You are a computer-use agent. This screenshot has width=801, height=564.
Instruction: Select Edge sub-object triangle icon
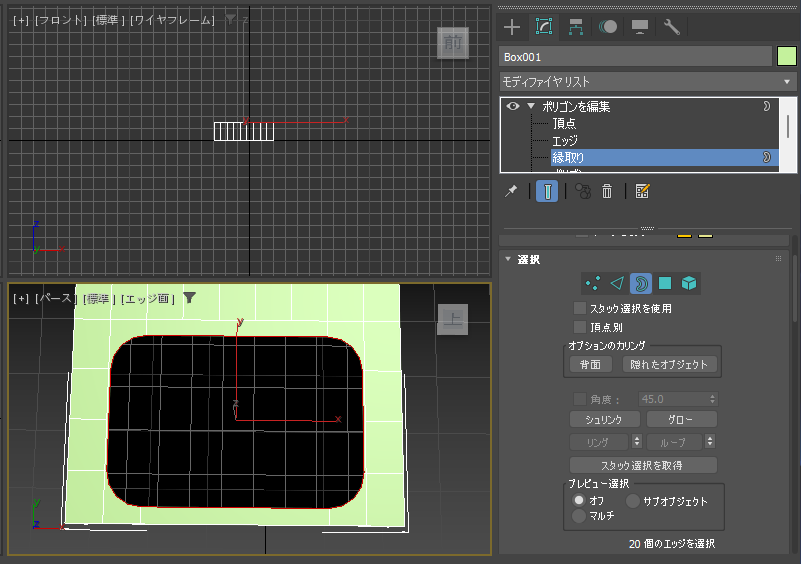click(x=617, y=283)
